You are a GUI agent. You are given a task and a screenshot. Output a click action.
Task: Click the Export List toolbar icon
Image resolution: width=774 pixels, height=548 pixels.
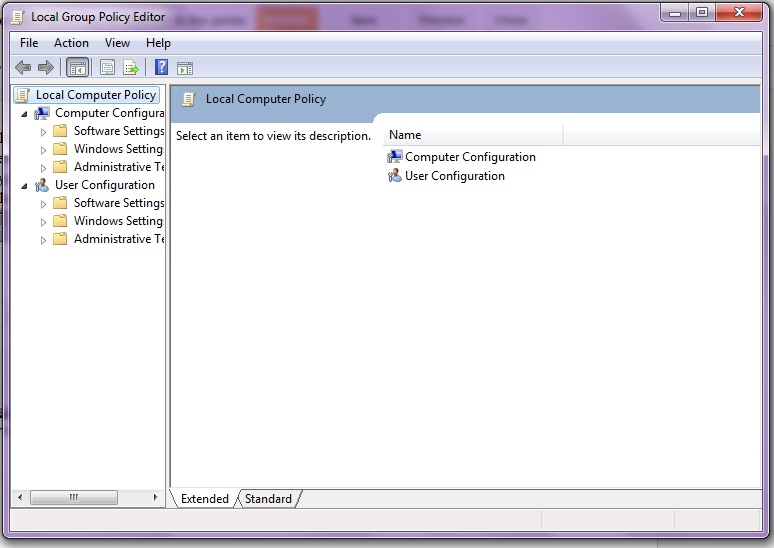click(x=131, y=67)
